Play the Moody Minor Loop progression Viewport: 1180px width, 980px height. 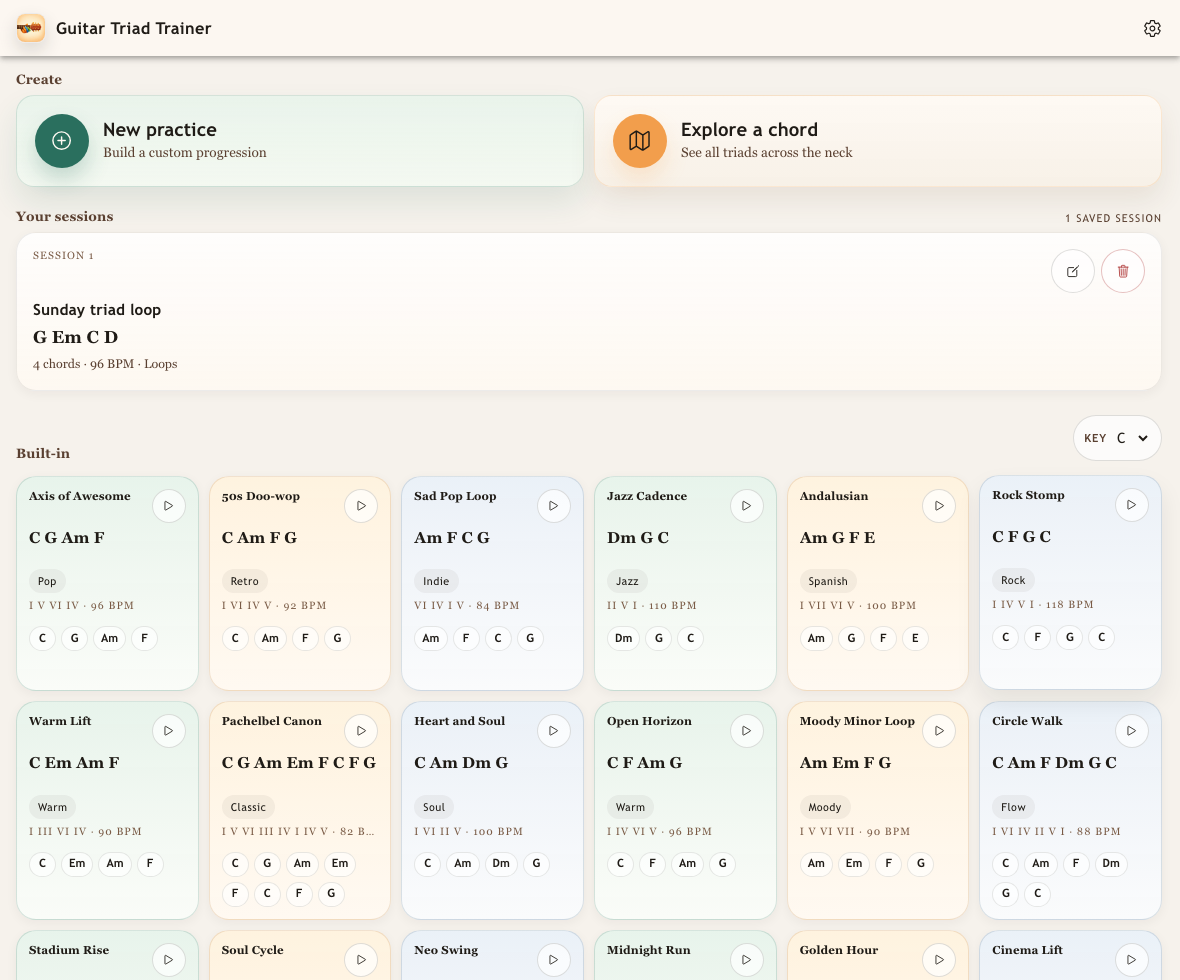click(939, 731)
